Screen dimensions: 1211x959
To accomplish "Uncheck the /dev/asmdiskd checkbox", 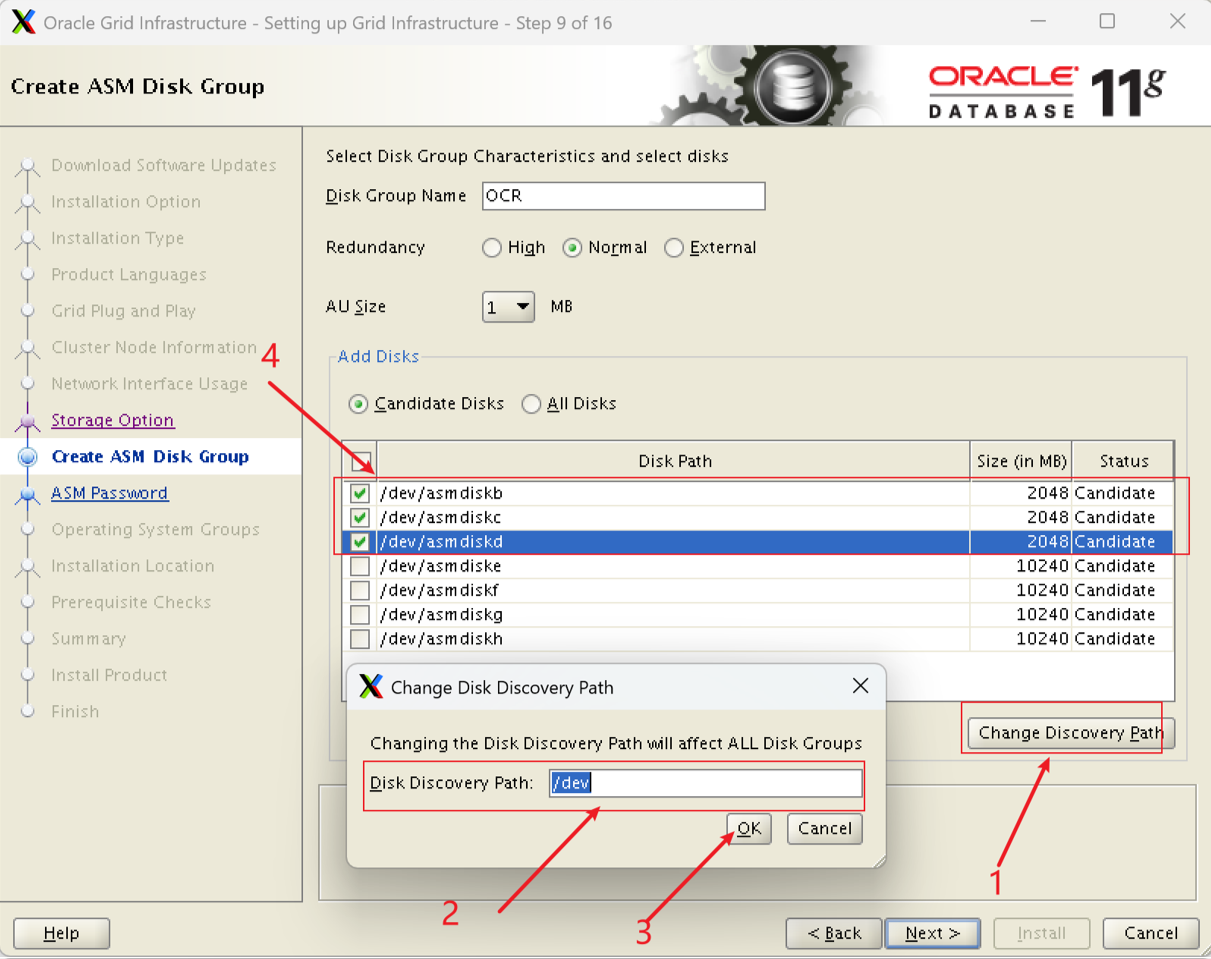I will (x=360, y=542).
